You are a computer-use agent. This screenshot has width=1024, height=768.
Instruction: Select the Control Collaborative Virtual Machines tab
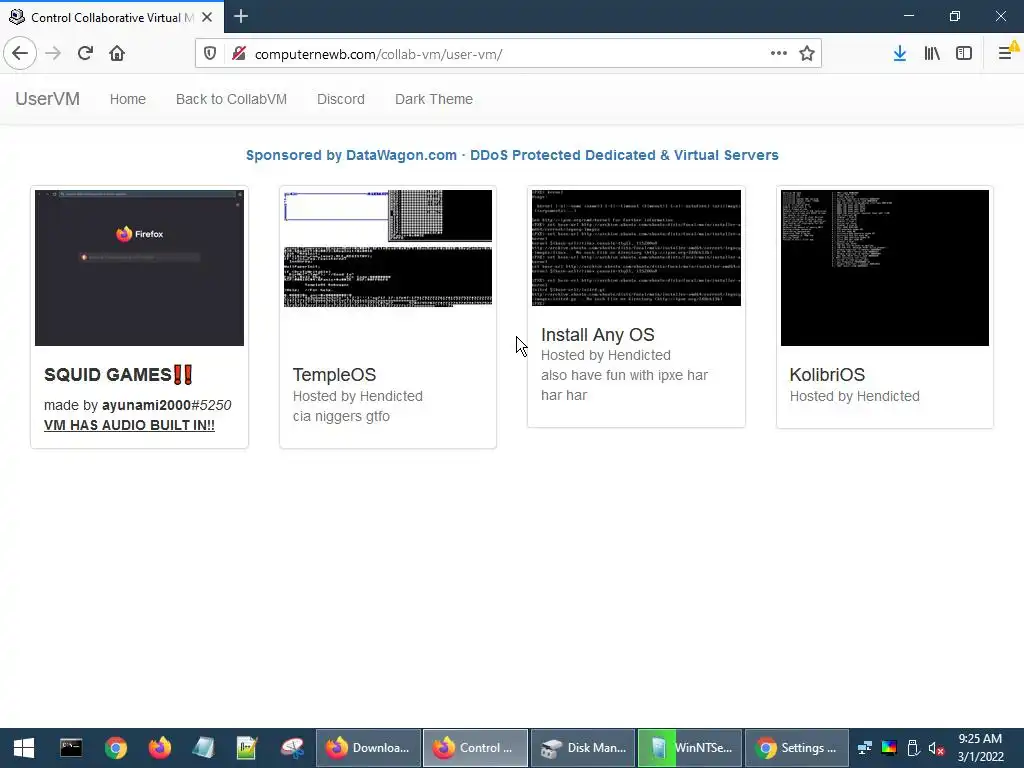tap(112, 17)
